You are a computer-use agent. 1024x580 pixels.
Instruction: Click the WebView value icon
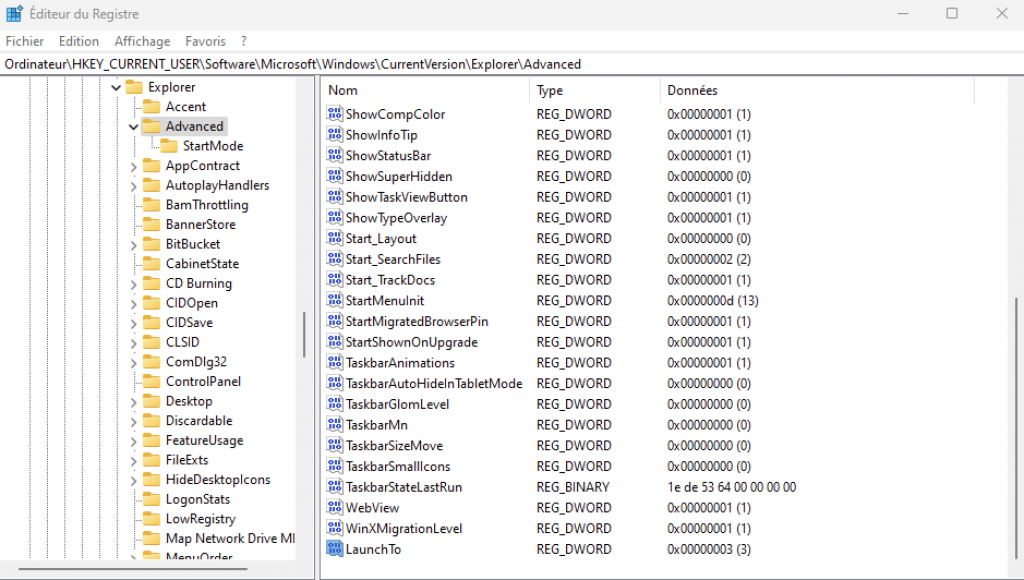(334, 508)
